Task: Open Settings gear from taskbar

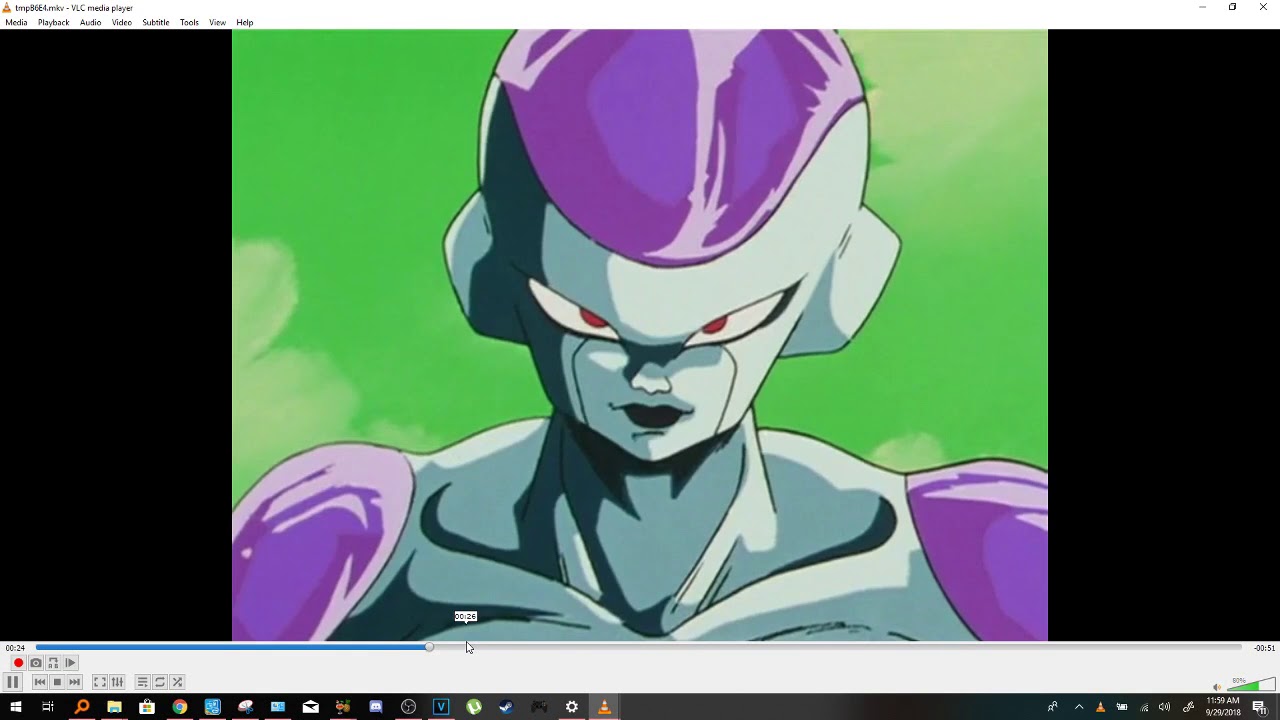Action: pos(571,707)
